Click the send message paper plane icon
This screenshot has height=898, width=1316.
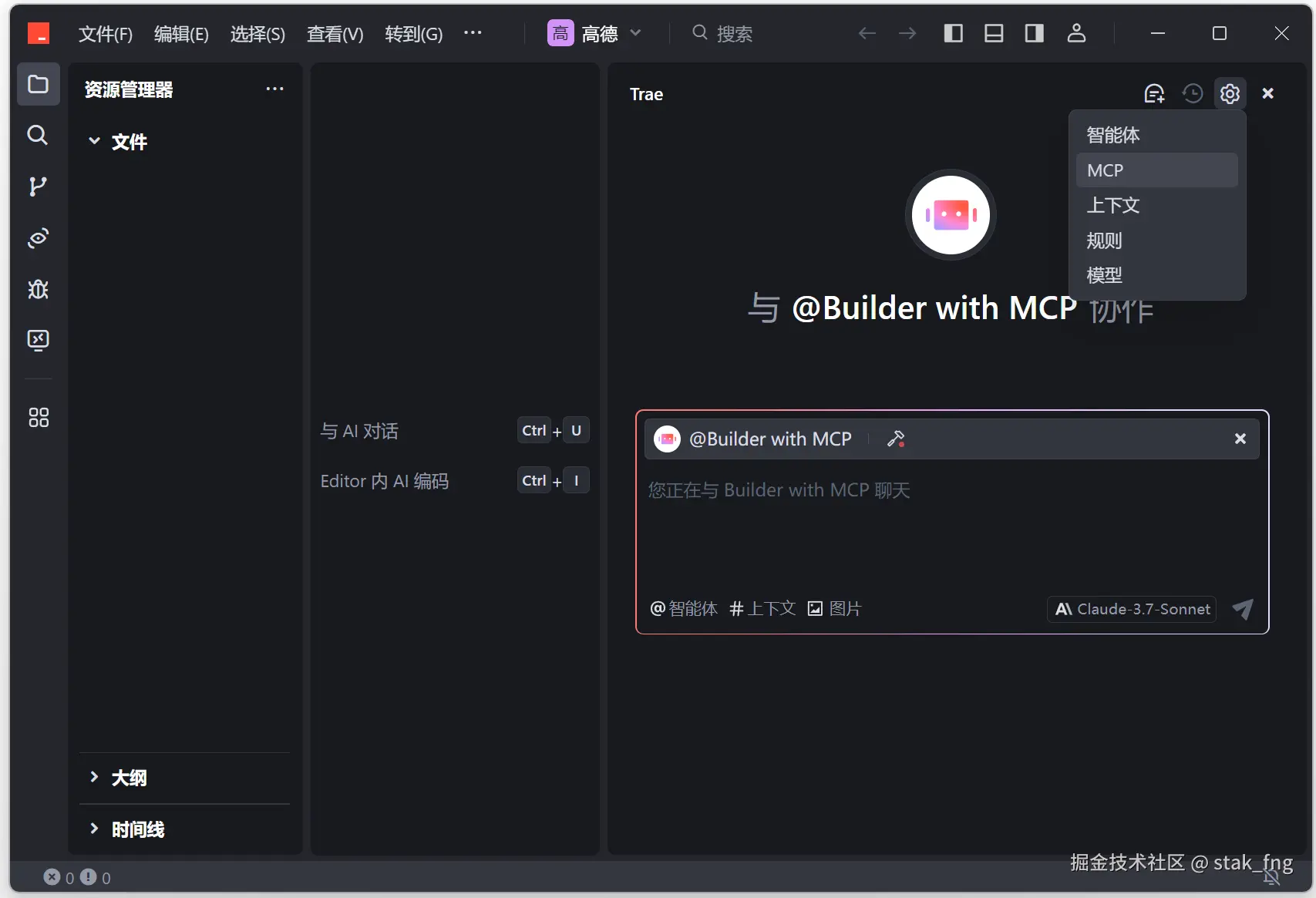point(1243,609)
